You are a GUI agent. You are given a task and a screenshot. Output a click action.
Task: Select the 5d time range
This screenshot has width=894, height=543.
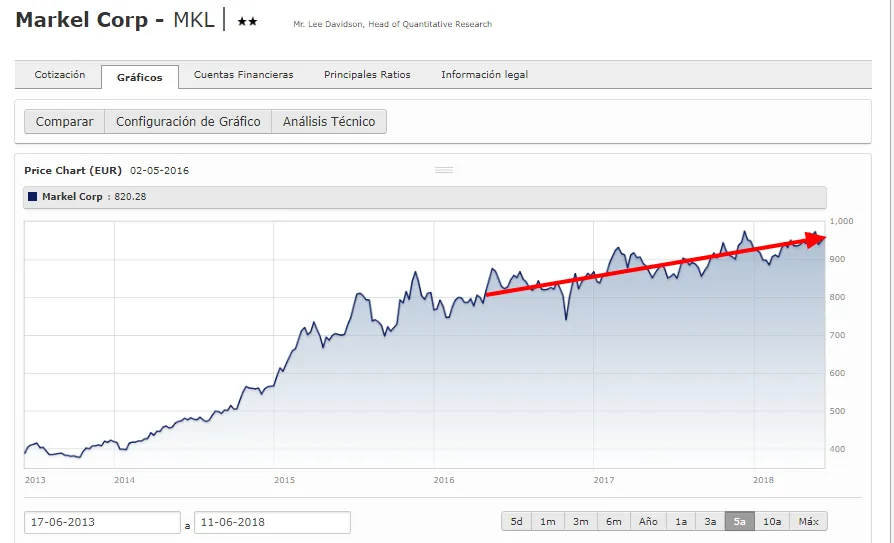517,522
